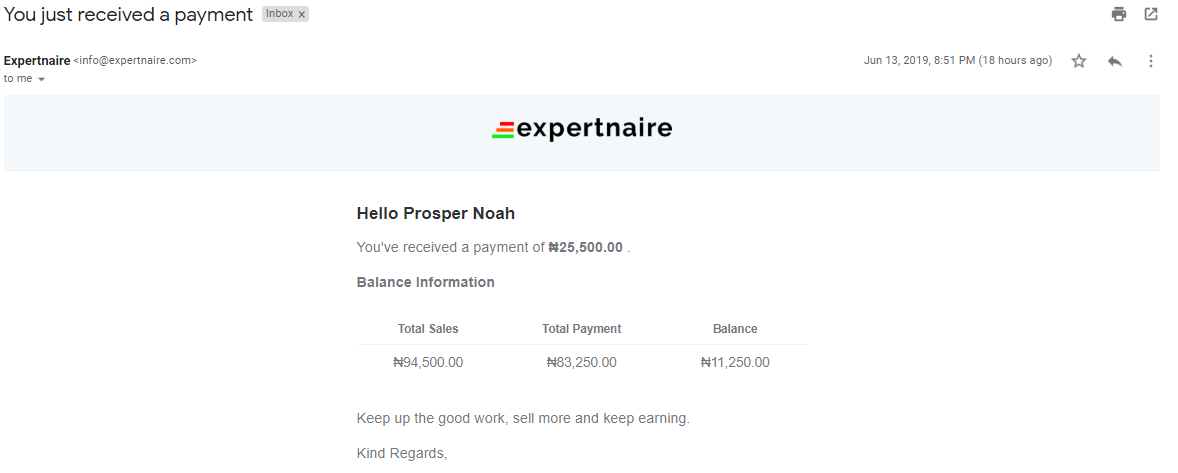
Task: Expand recipient details next to 'to me'
Action: pos(41,79)
